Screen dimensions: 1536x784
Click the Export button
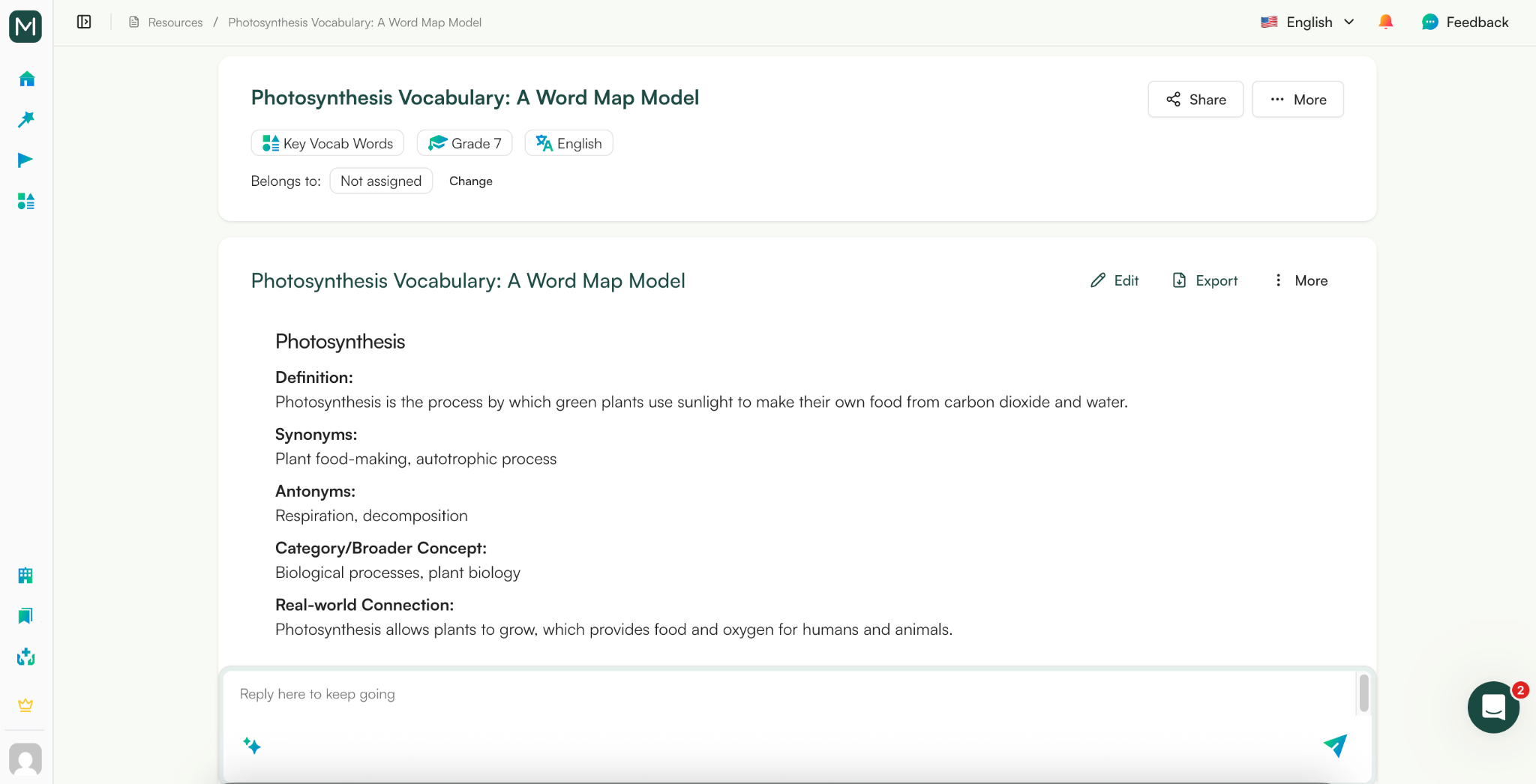point(1204,280)
